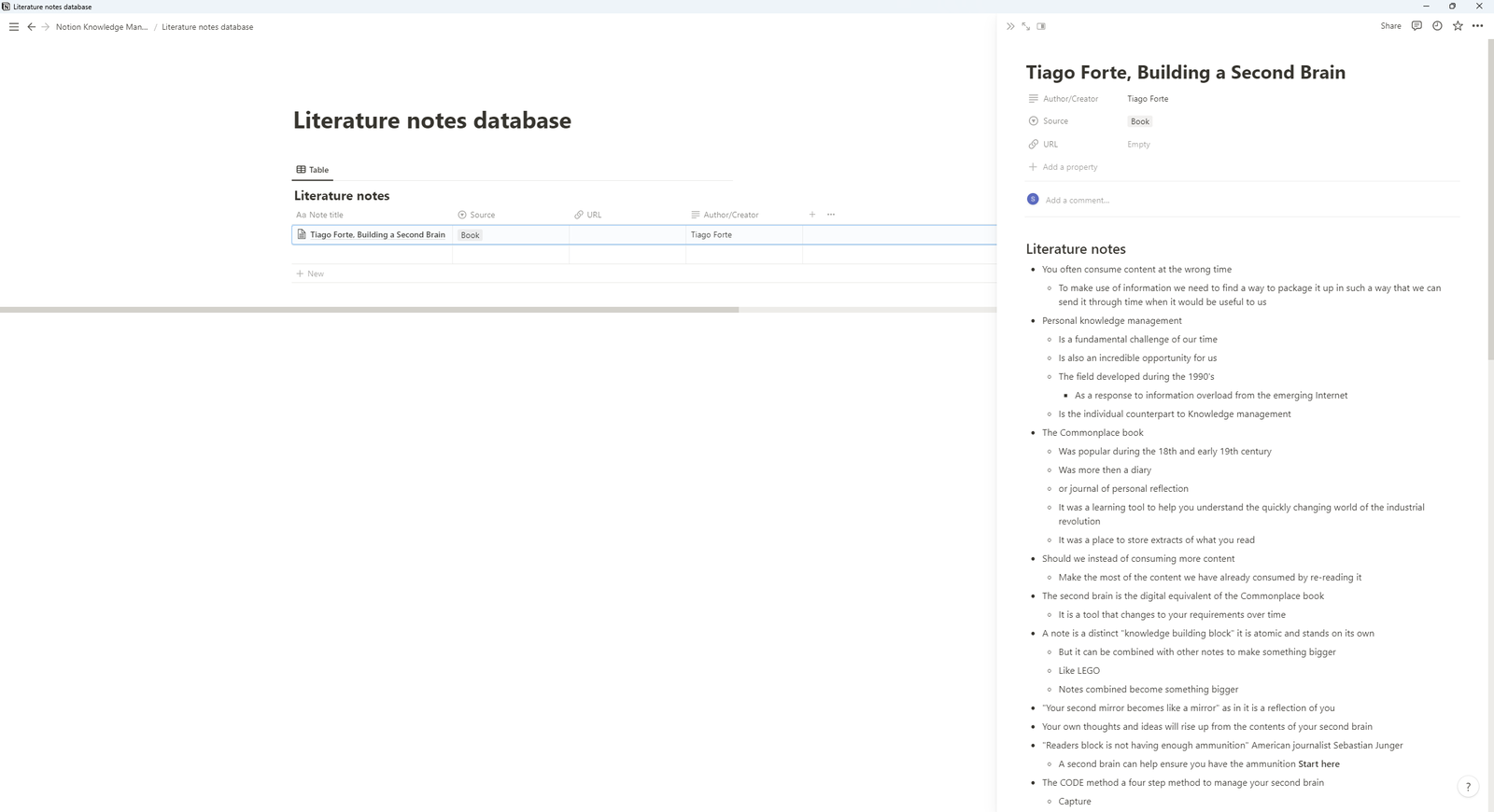Open note as full page icon
Viewport: 1494px width, 812px height.
pos(1025,26)
